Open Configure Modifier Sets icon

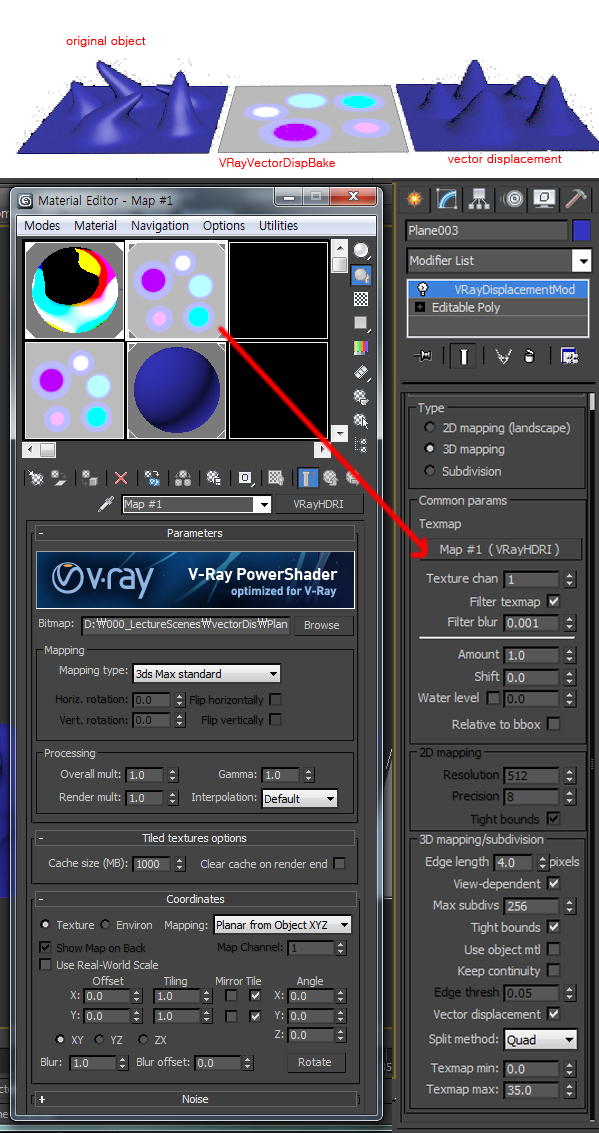coord(569,356)
